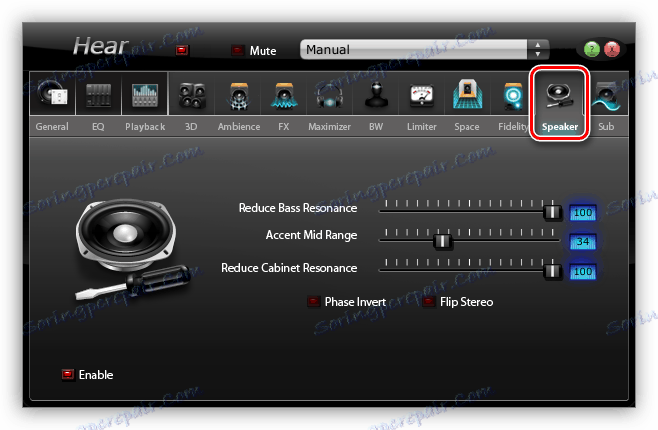Select the Space room icon
This screenshot has width=658, height=430.
467,94
